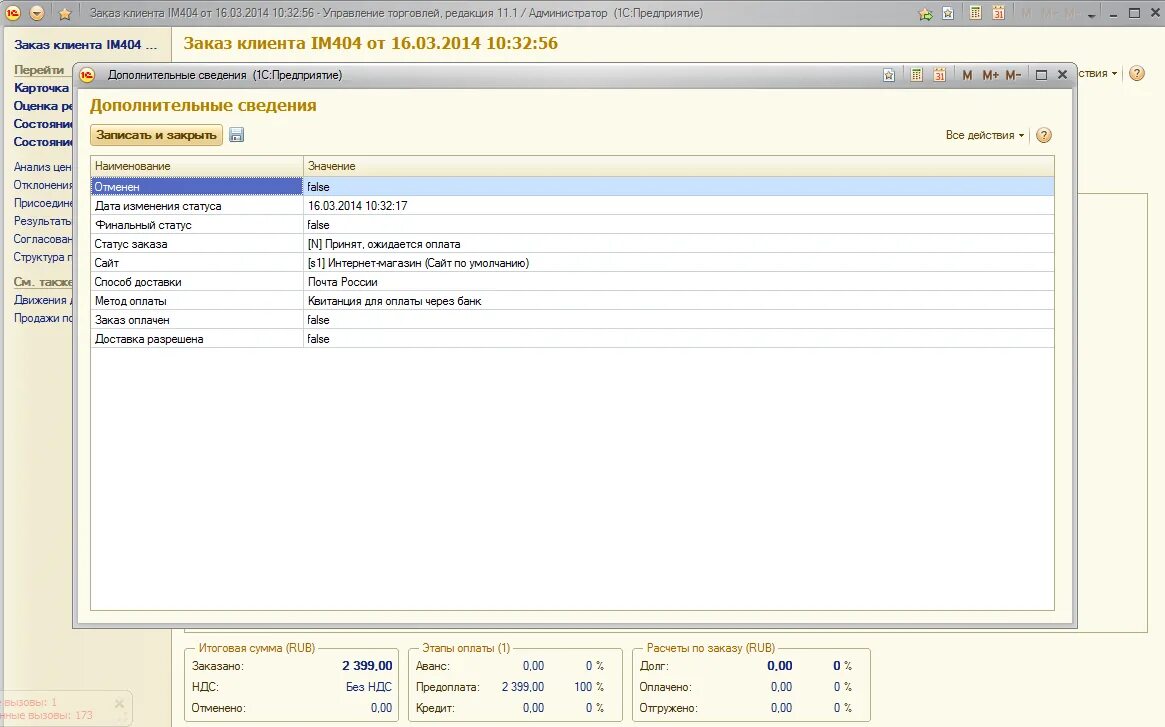Screen dimensions: 1165x727
Task: Select the Отменен row name cell
Action: (x=197, y=187)
